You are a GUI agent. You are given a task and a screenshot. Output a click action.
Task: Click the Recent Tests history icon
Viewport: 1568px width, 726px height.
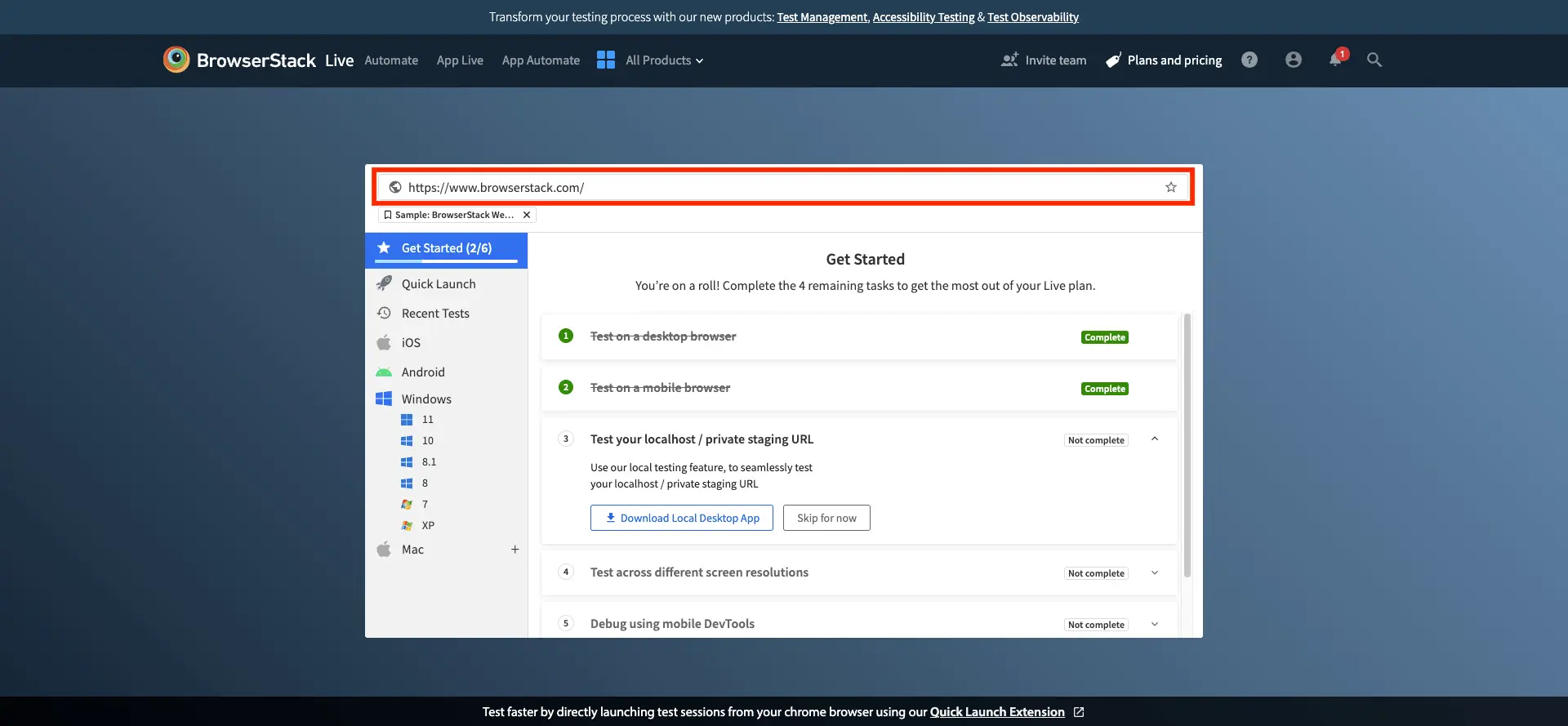384,313
